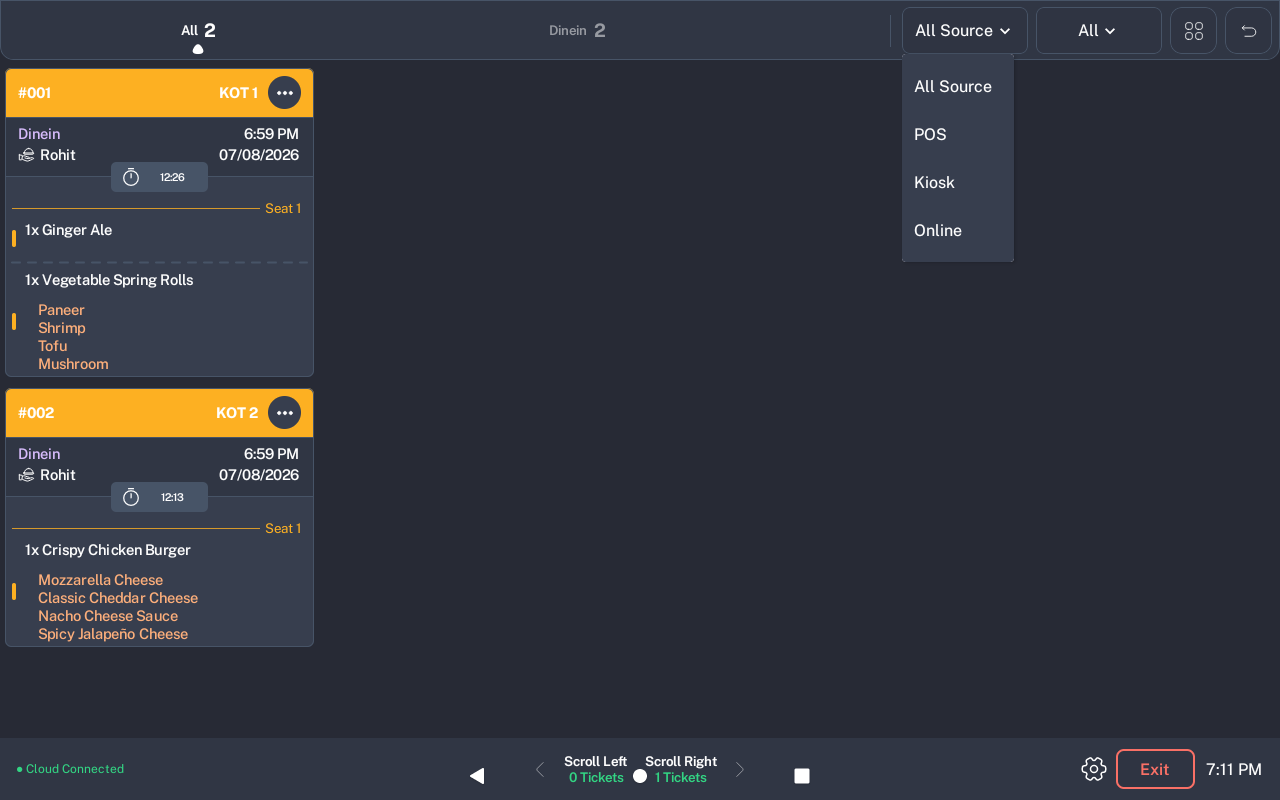Click the Scroll Right 1 Tickets label

[x=681, y=769]
